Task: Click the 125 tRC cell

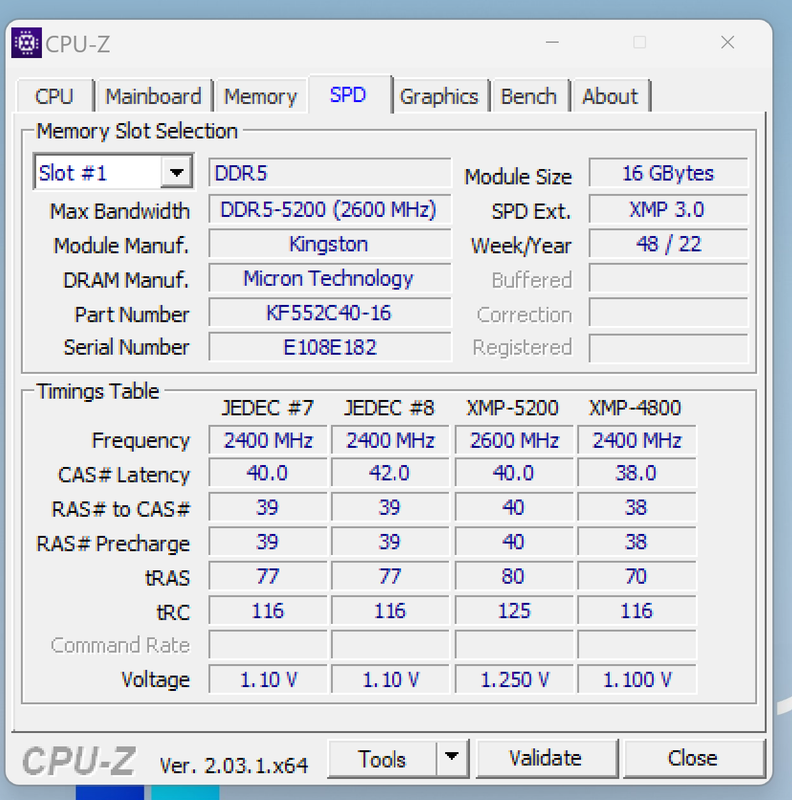Action: coord(514,611)
